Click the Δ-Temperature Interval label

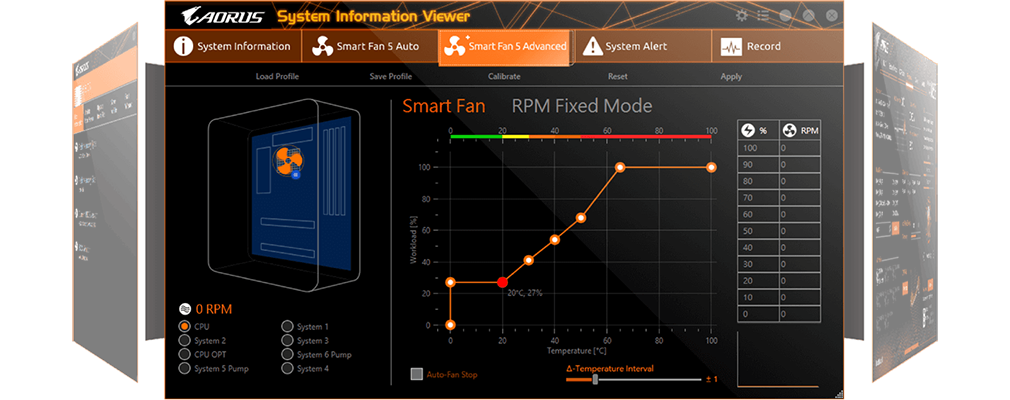tap(609, 369)
